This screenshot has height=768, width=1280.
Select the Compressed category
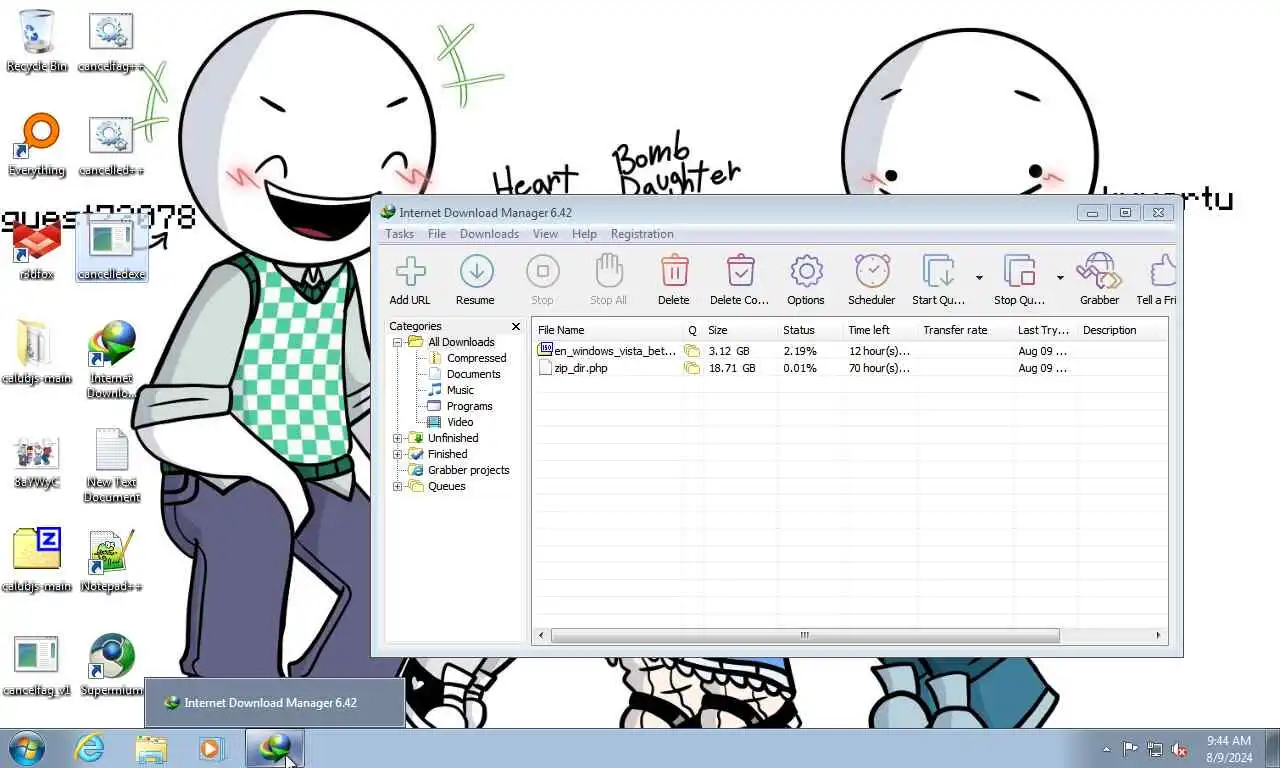[x=476, y=358]
